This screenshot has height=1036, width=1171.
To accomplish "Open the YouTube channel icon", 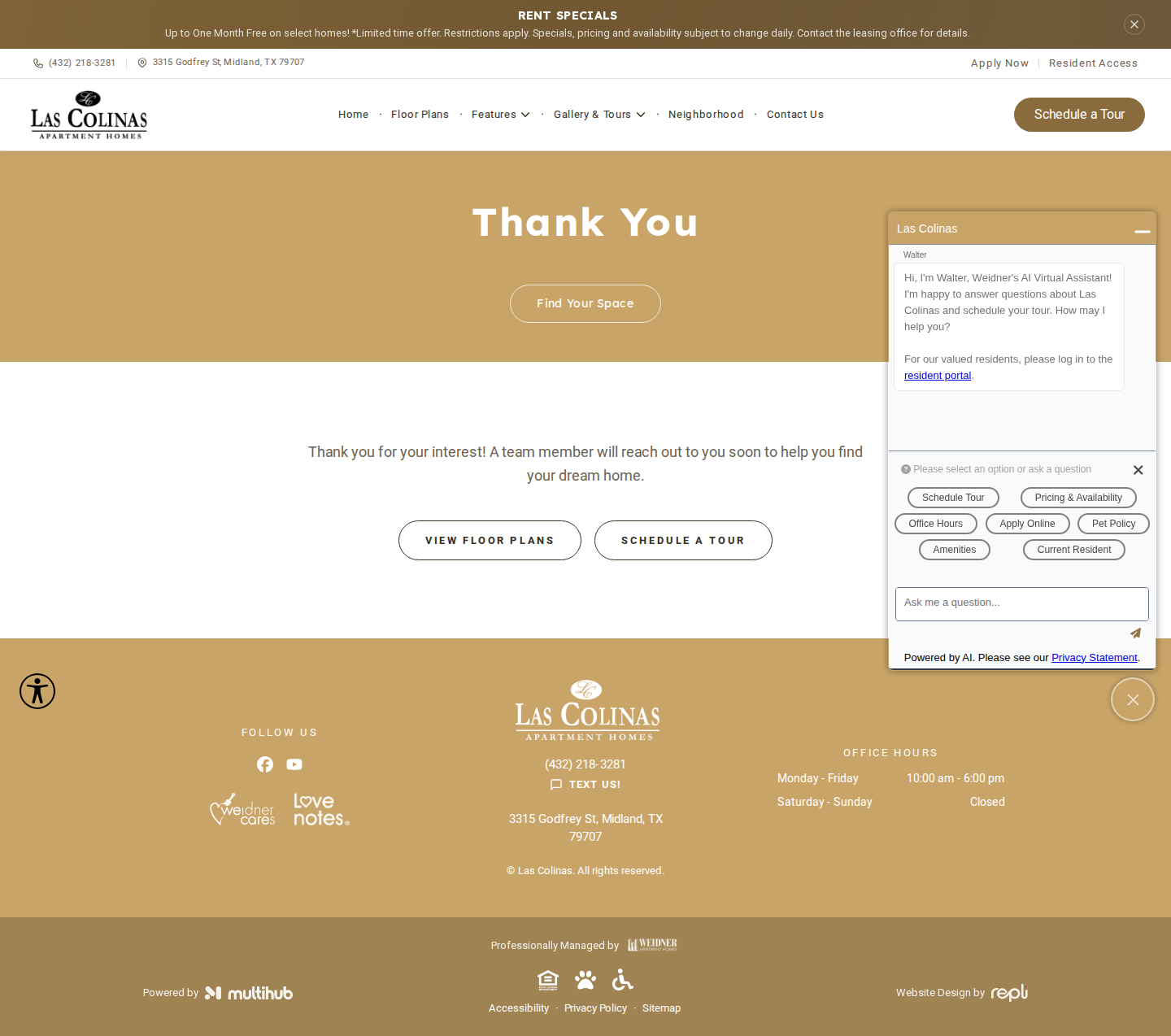I will click(294, 764).
